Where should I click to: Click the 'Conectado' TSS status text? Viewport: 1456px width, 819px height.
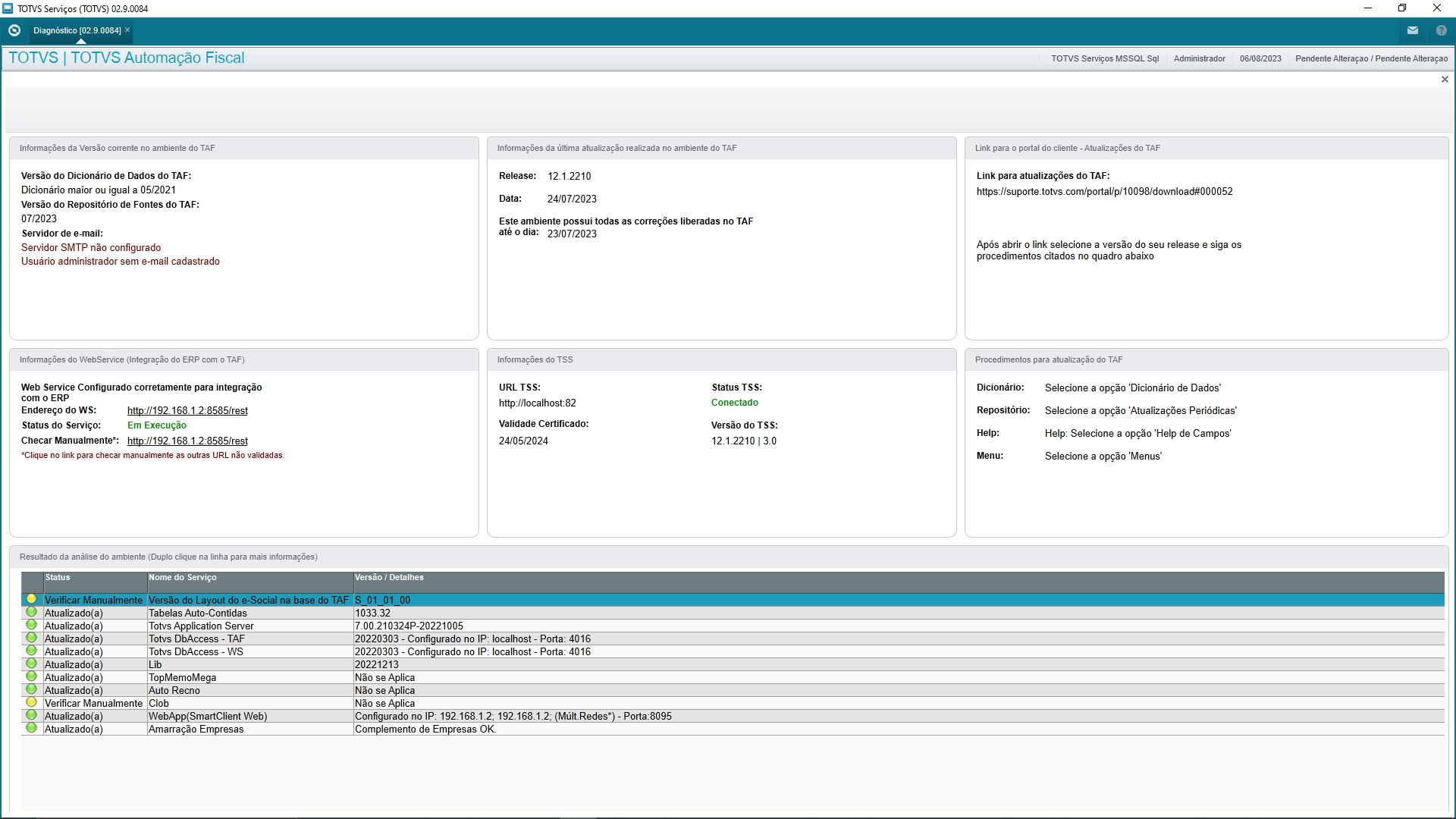pyautogui.click(x=734, y=403)
